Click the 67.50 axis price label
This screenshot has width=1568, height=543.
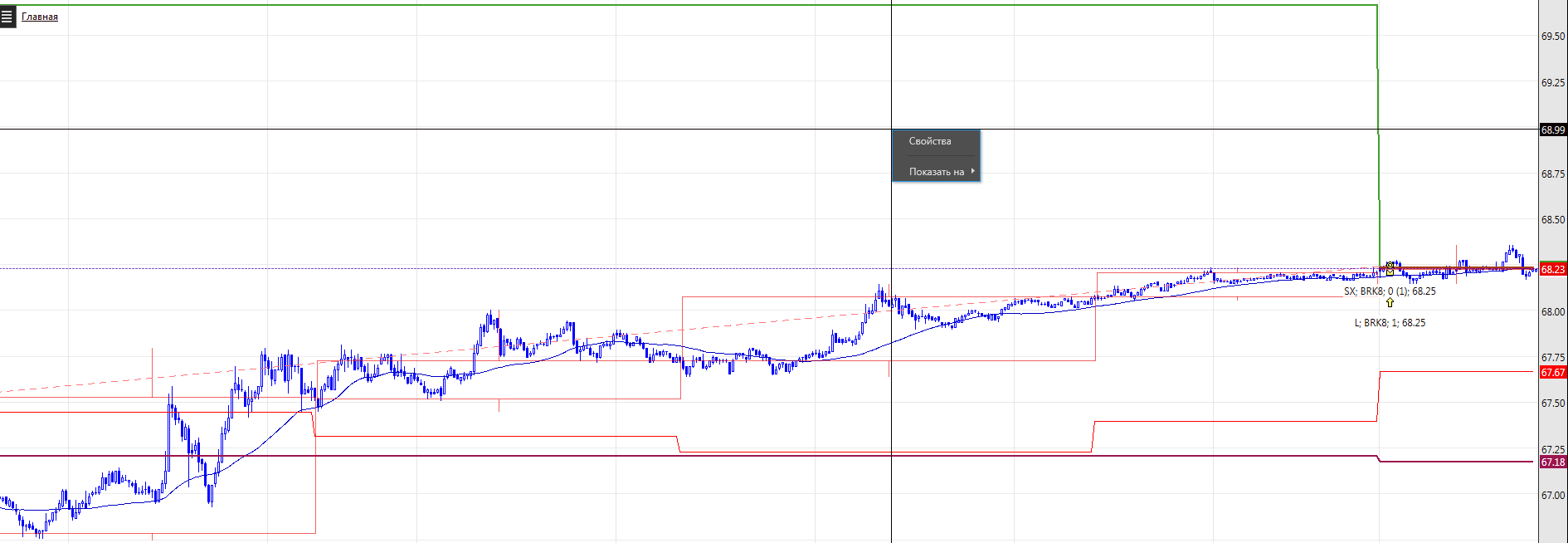[1553, 404]
